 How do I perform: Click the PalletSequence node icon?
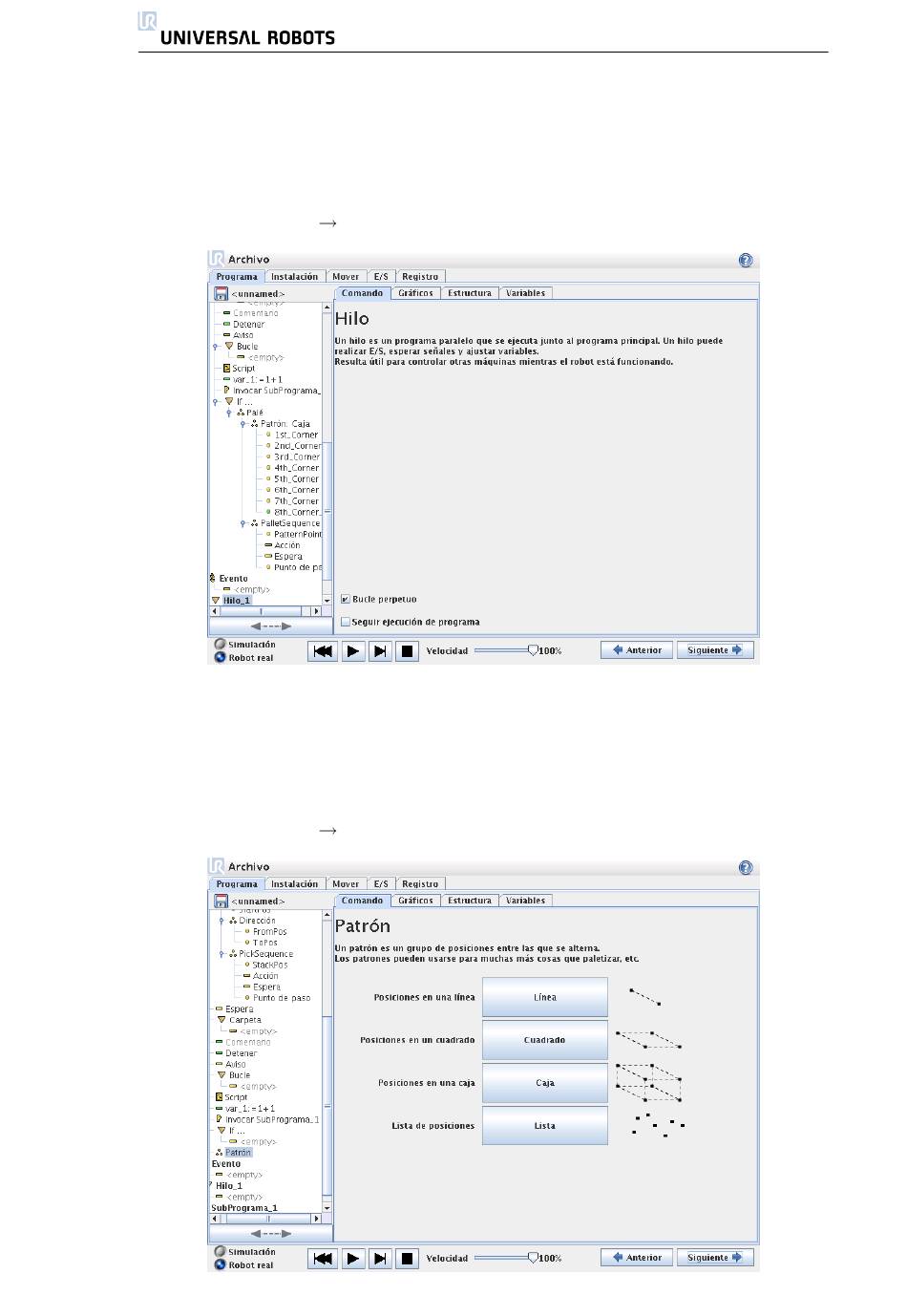pyautogui.click(x=255, y=523)
